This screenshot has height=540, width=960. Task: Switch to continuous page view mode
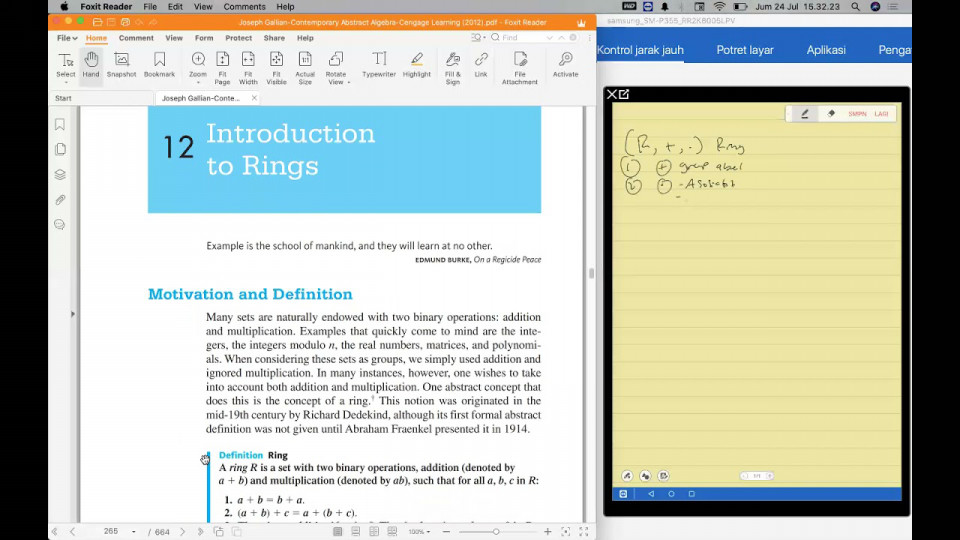click(356, 531)
